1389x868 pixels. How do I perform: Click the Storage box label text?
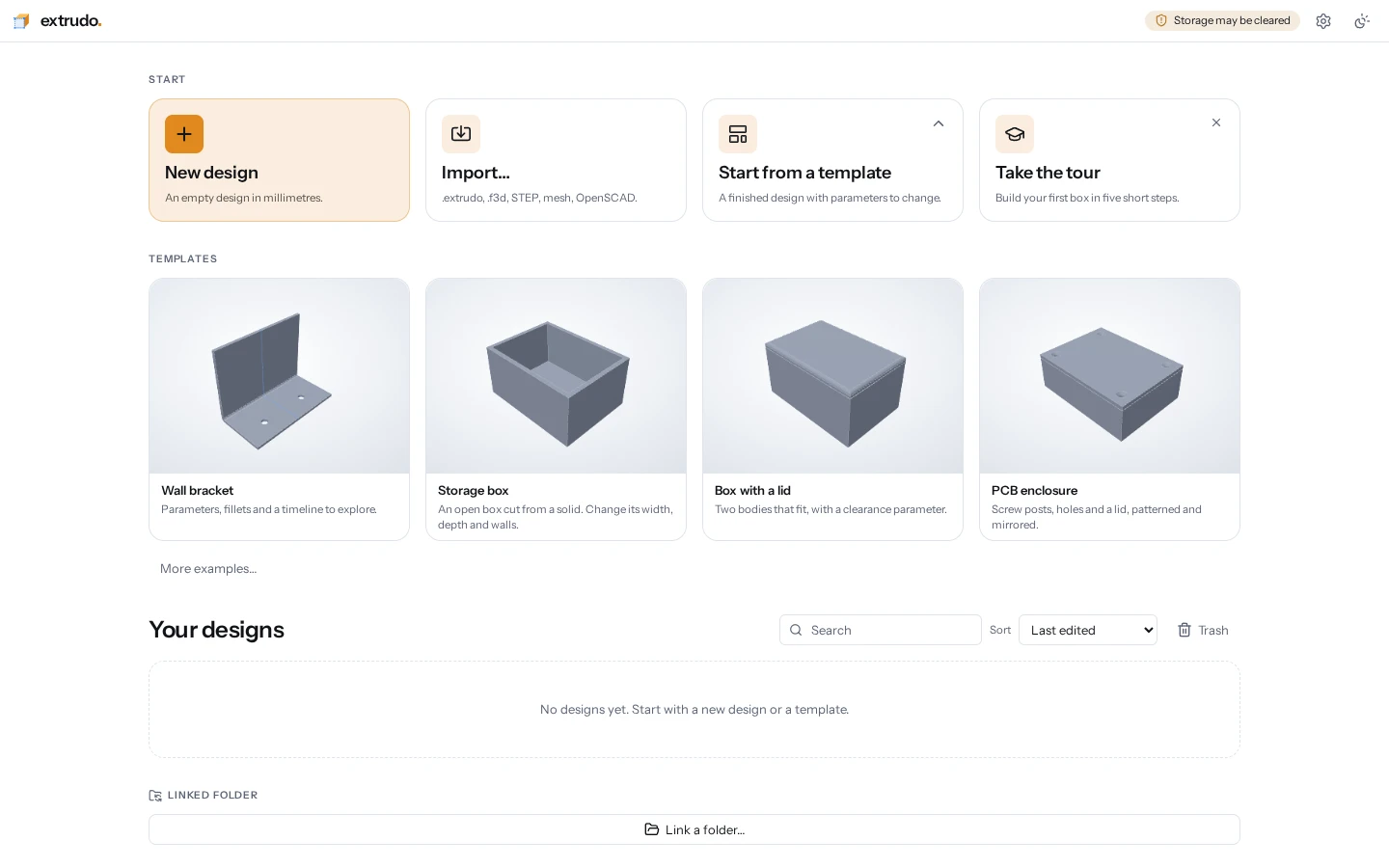pos(473,491)
